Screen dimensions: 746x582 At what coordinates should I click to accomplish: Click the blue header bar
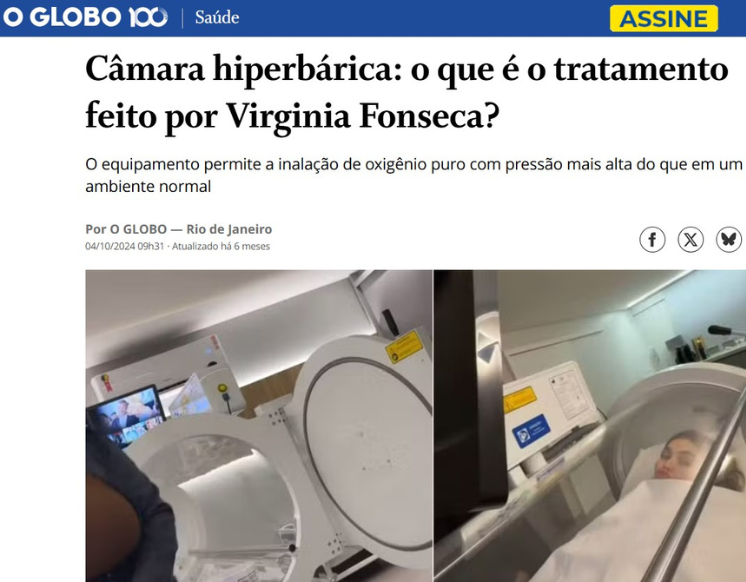(x=373, y=18)
